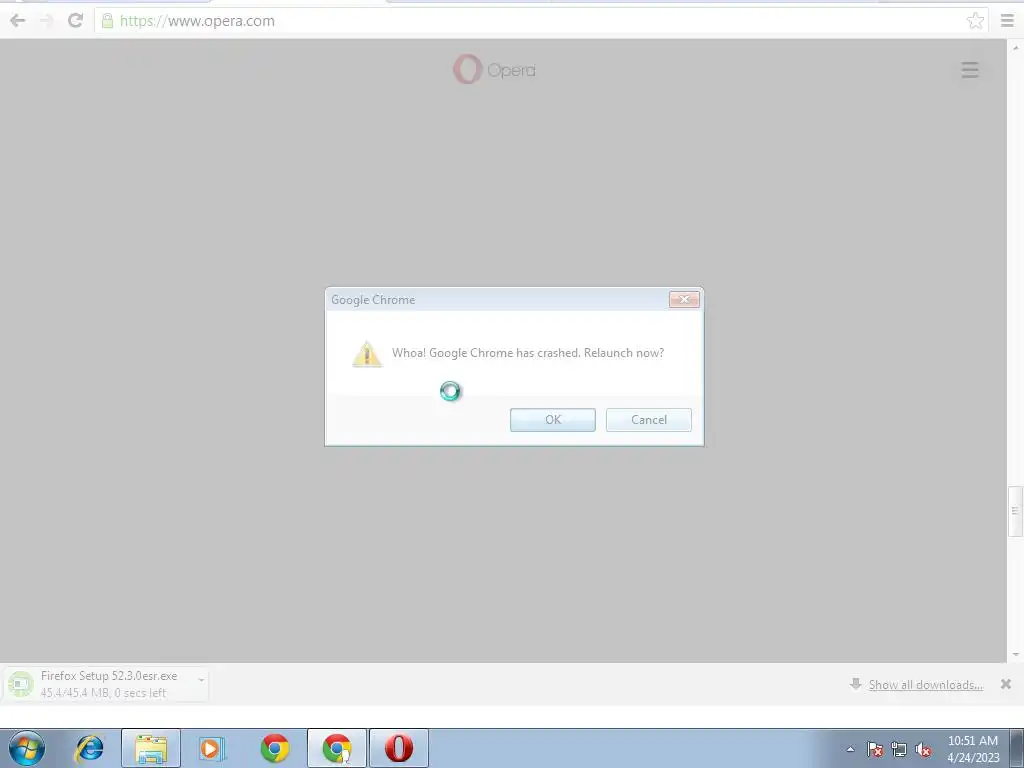
Task: Open the Chrome hamburger menu
Action: click(1007, 21)
